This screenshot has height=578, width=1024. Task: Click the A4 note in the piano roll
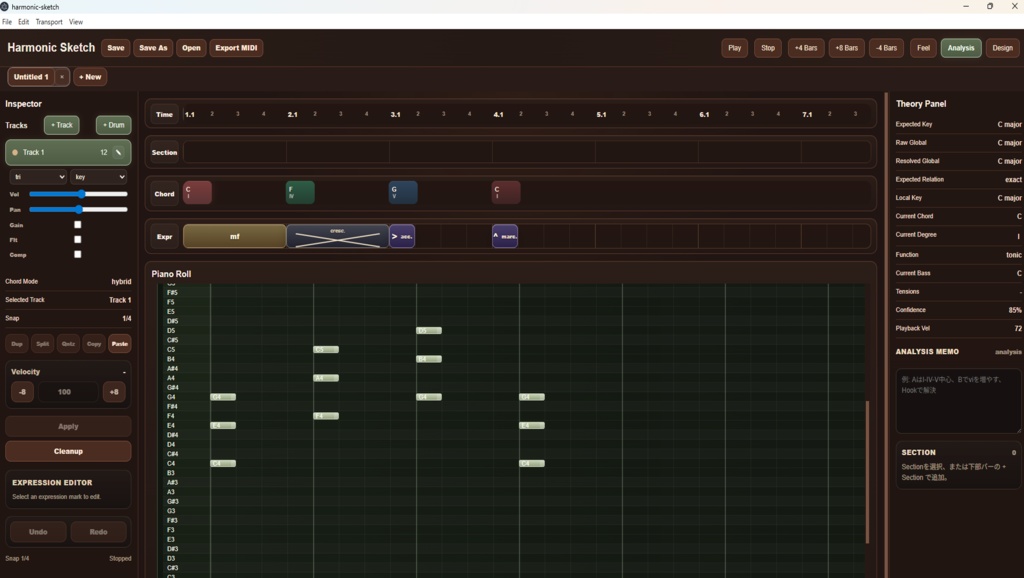tap(326, 378)
